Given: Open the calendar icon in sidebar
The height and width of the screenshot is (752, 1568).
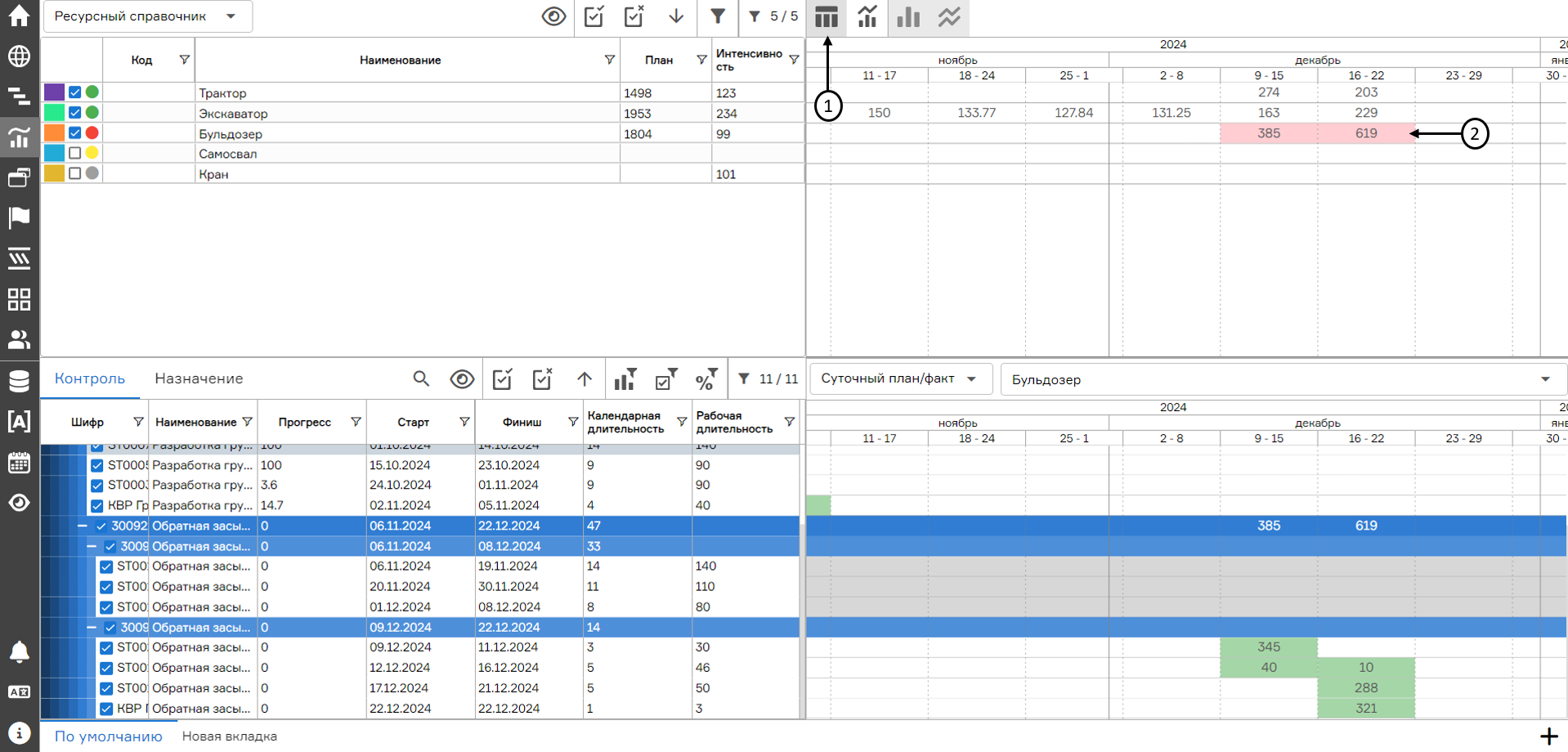Looking at the screenshot, I should 20,463.
